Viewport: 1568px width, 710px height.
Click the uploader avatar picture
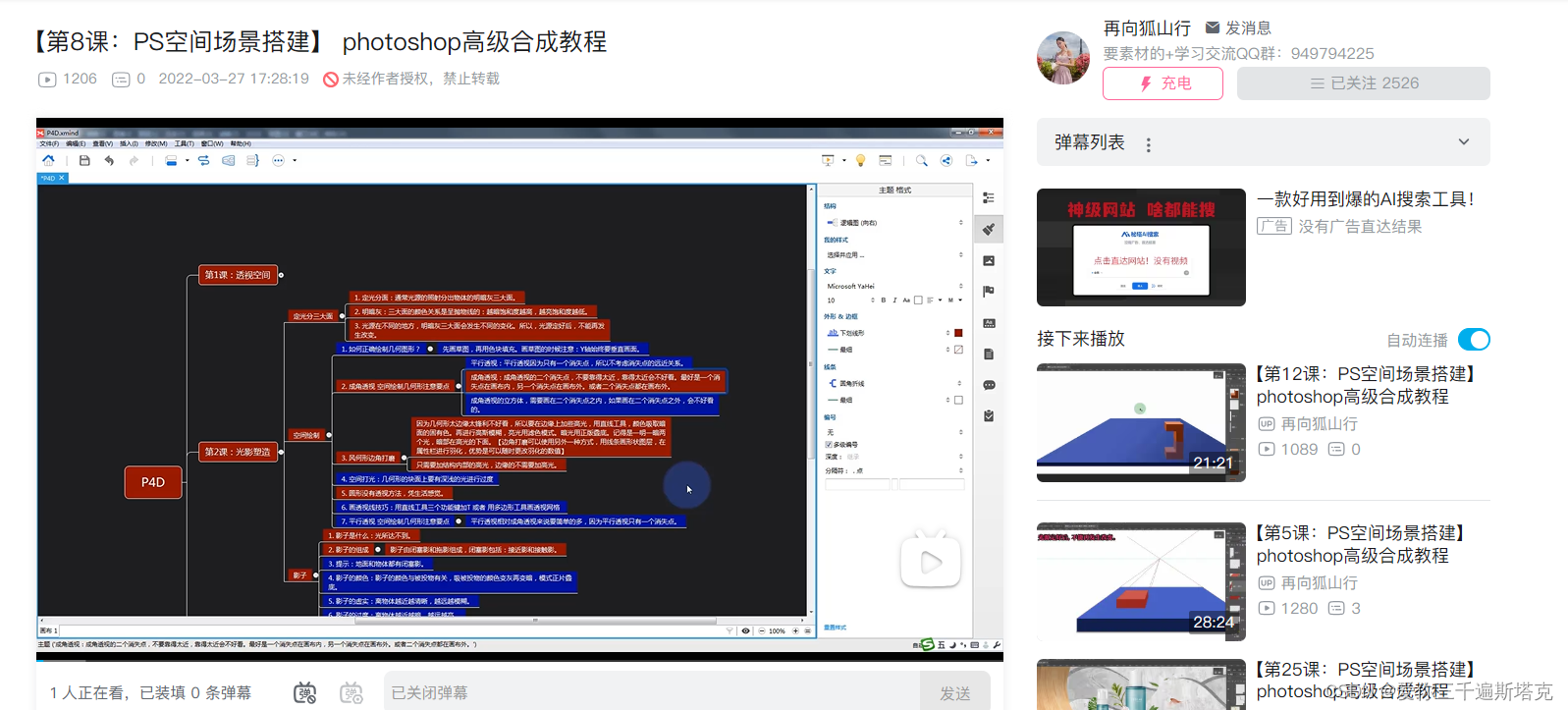[x=1063, y=58]
